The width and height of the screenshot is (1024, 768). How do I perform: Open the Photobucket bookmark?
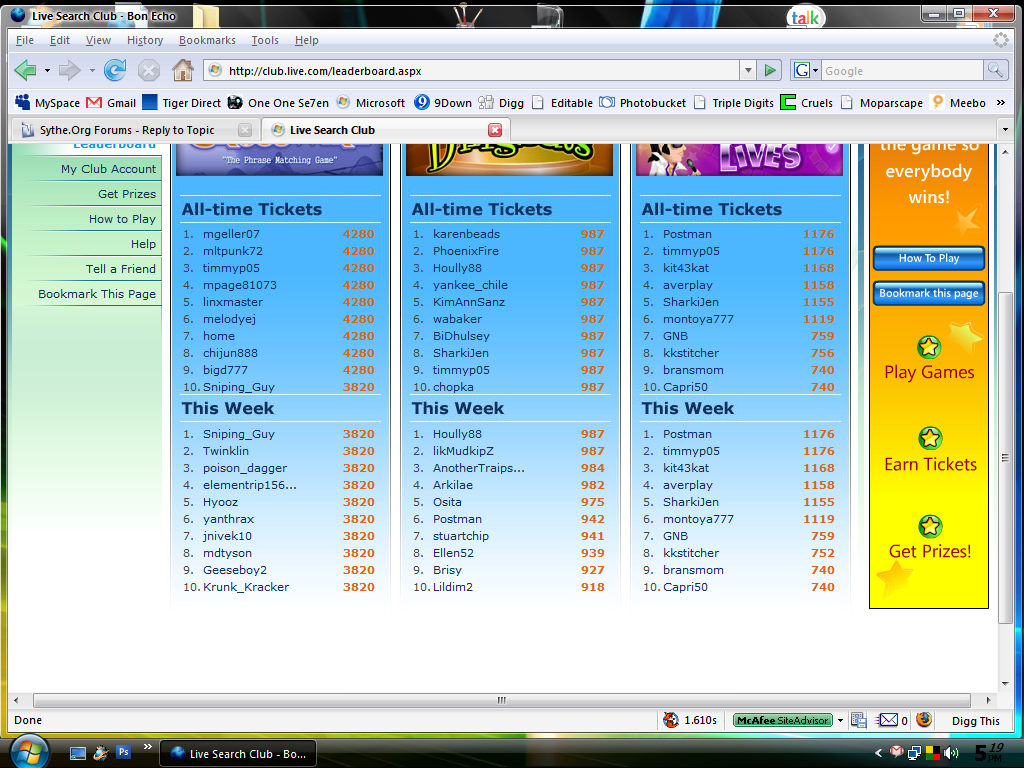pos(643,103)
